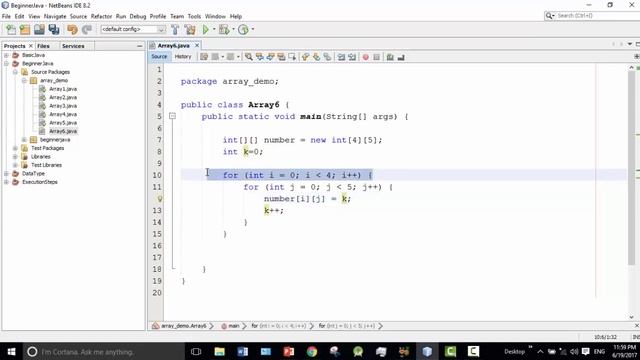
Task: Open the Refactor menu
Action: click(x=101, y=16)
